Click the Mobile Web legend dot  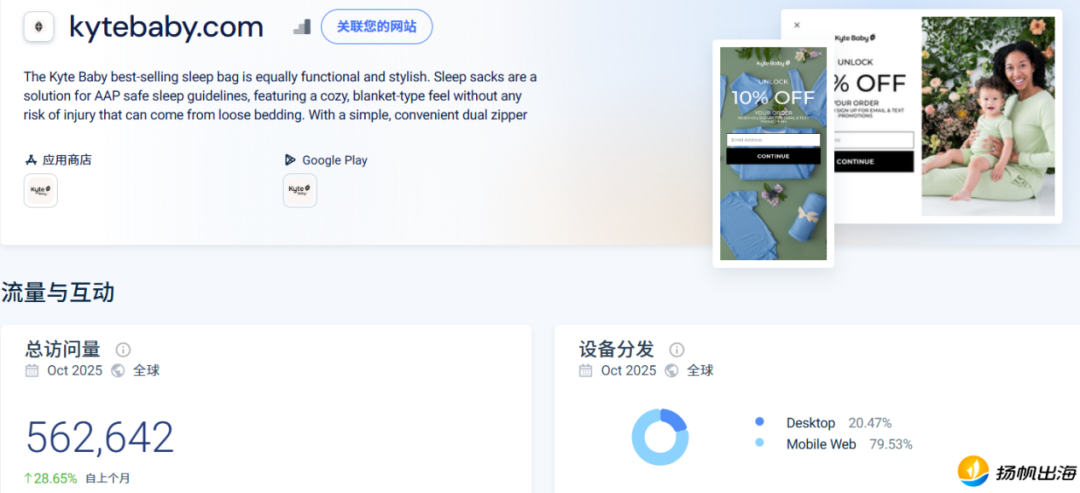pyautogui.click(x=760, y=443)
